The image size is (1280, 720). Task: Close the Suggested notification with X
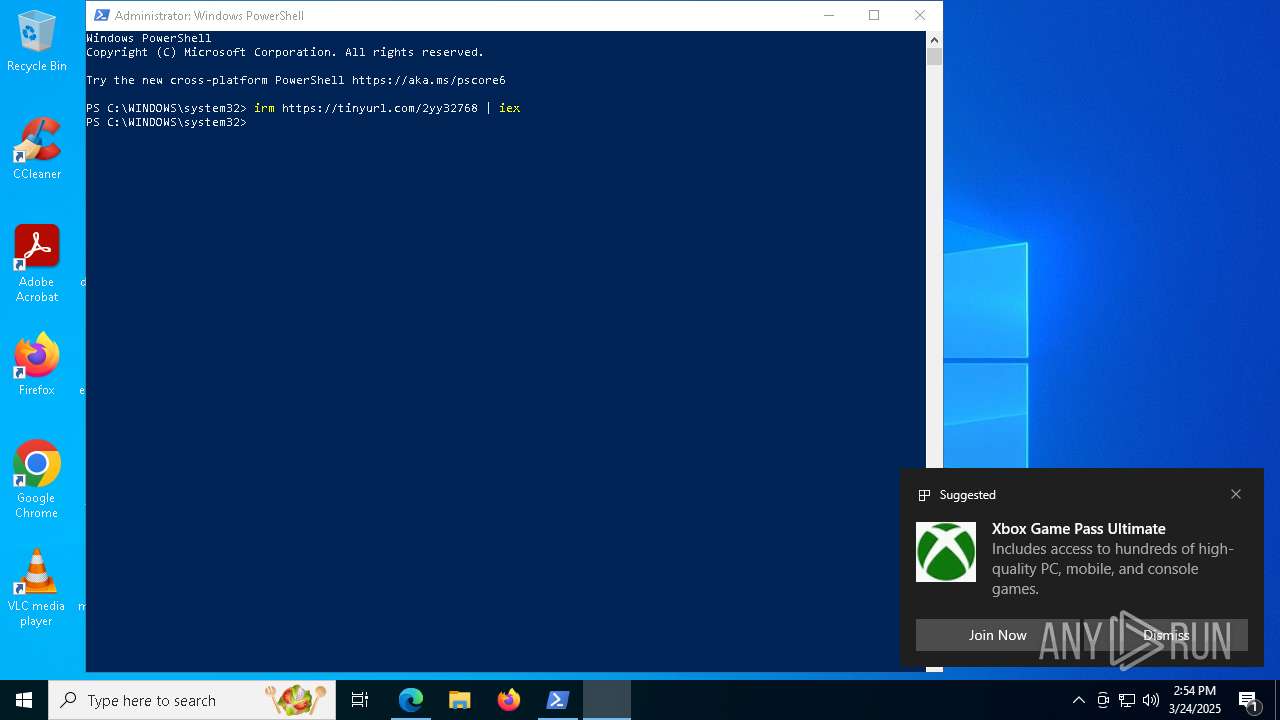(x=1236, y=494)
